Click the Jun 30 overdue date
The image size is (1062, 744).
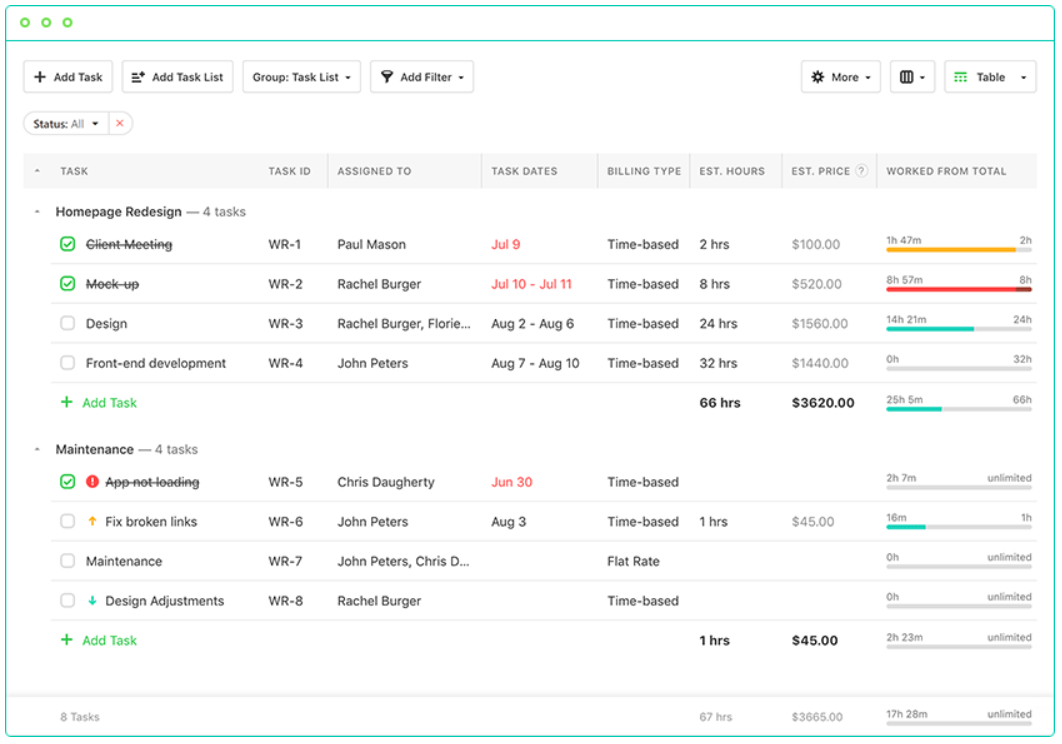pyautogui.click(x=511, y=482)
